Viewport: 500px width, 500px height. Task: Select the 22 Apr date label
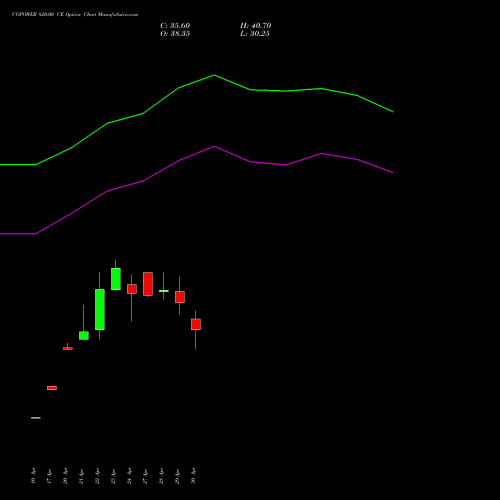coord(97,476)
